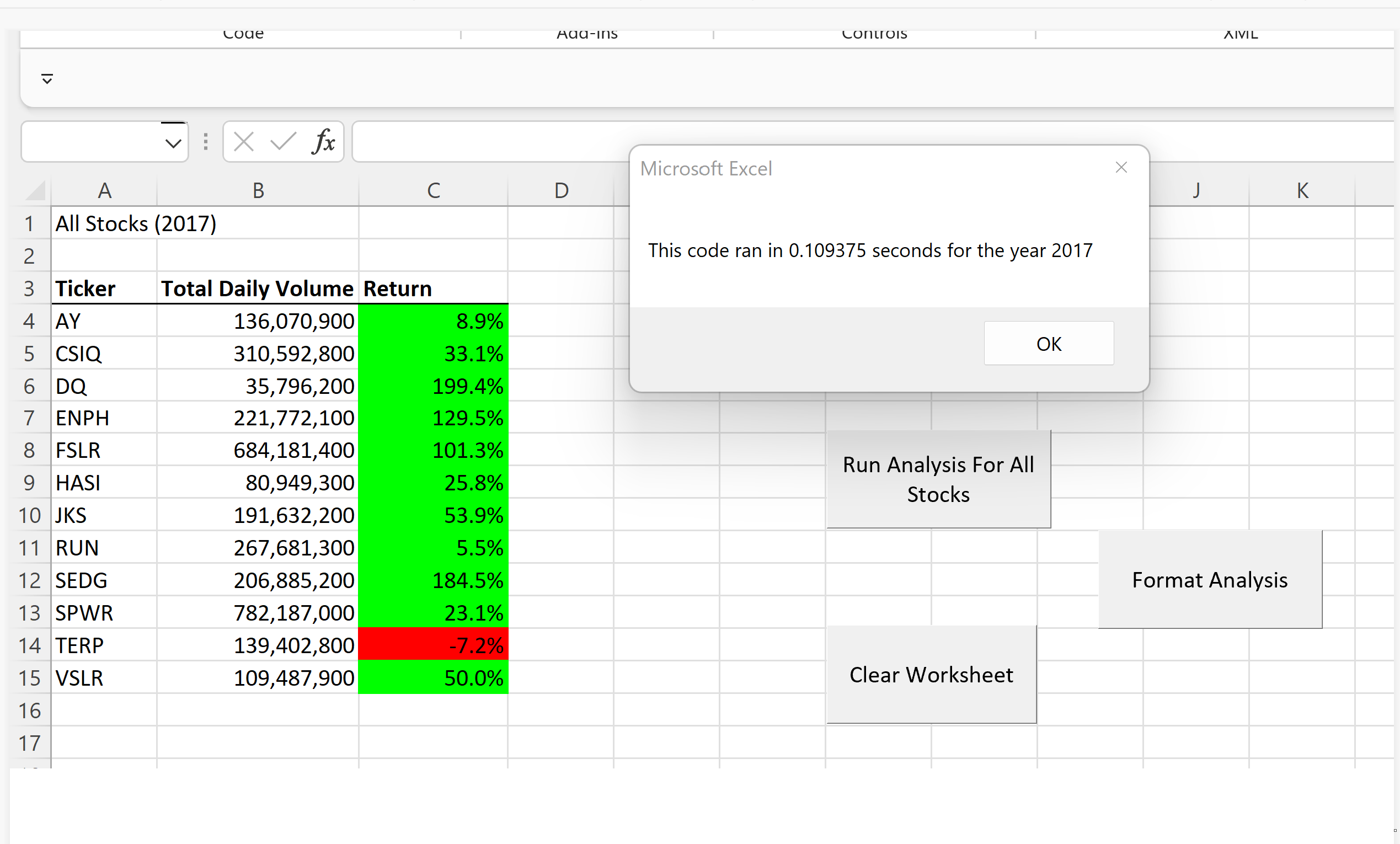Click the Enter checkmark icon in formula bar
The width and height of the screenshot is (1400, 844).
coord(282,142)
